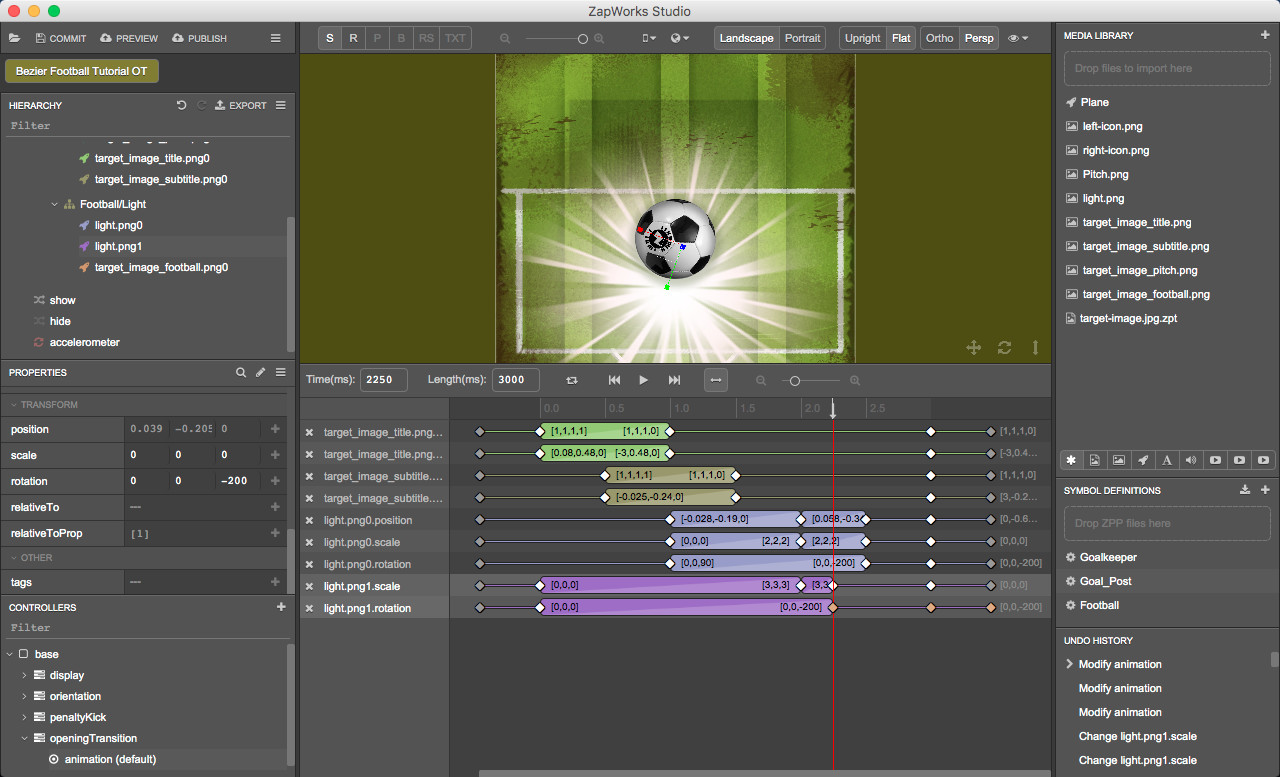
Task: Expand the penaltyKick controller
Action: click(23, 717)
